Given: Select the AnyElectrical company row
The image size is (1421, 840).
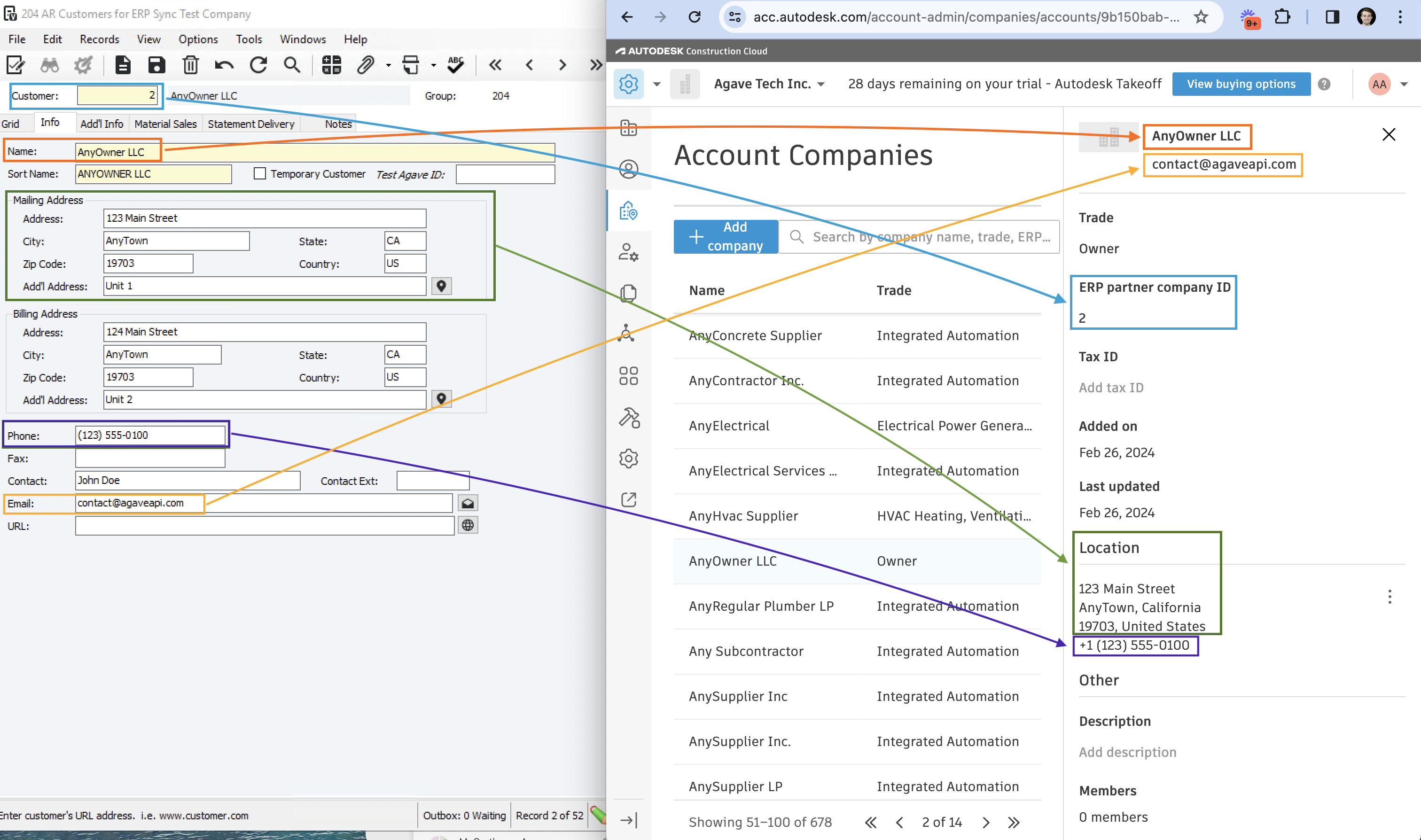Looking at the screenshot, I should point(857,426).
